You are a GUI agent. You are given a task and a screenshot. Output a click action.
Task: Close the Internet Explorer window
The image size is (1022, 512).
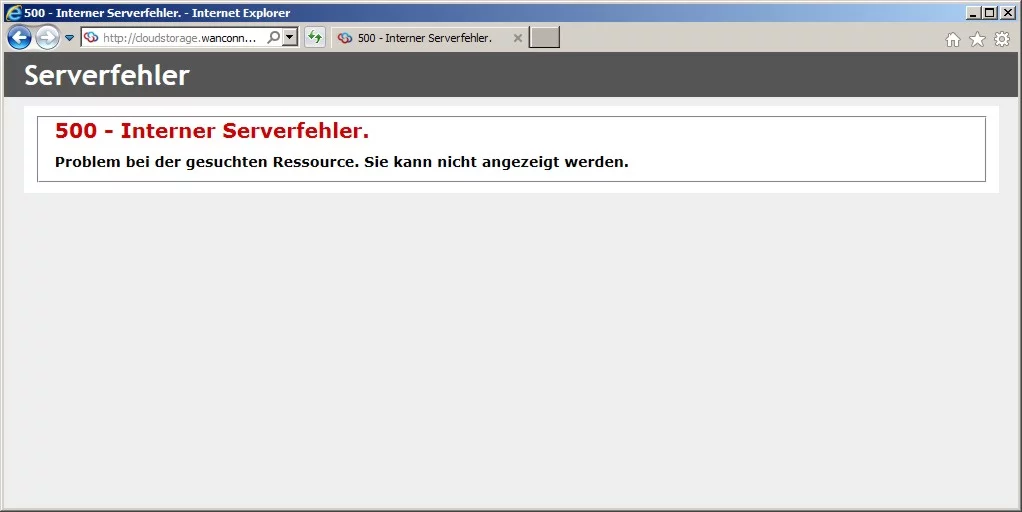(x=1007, y=12)
